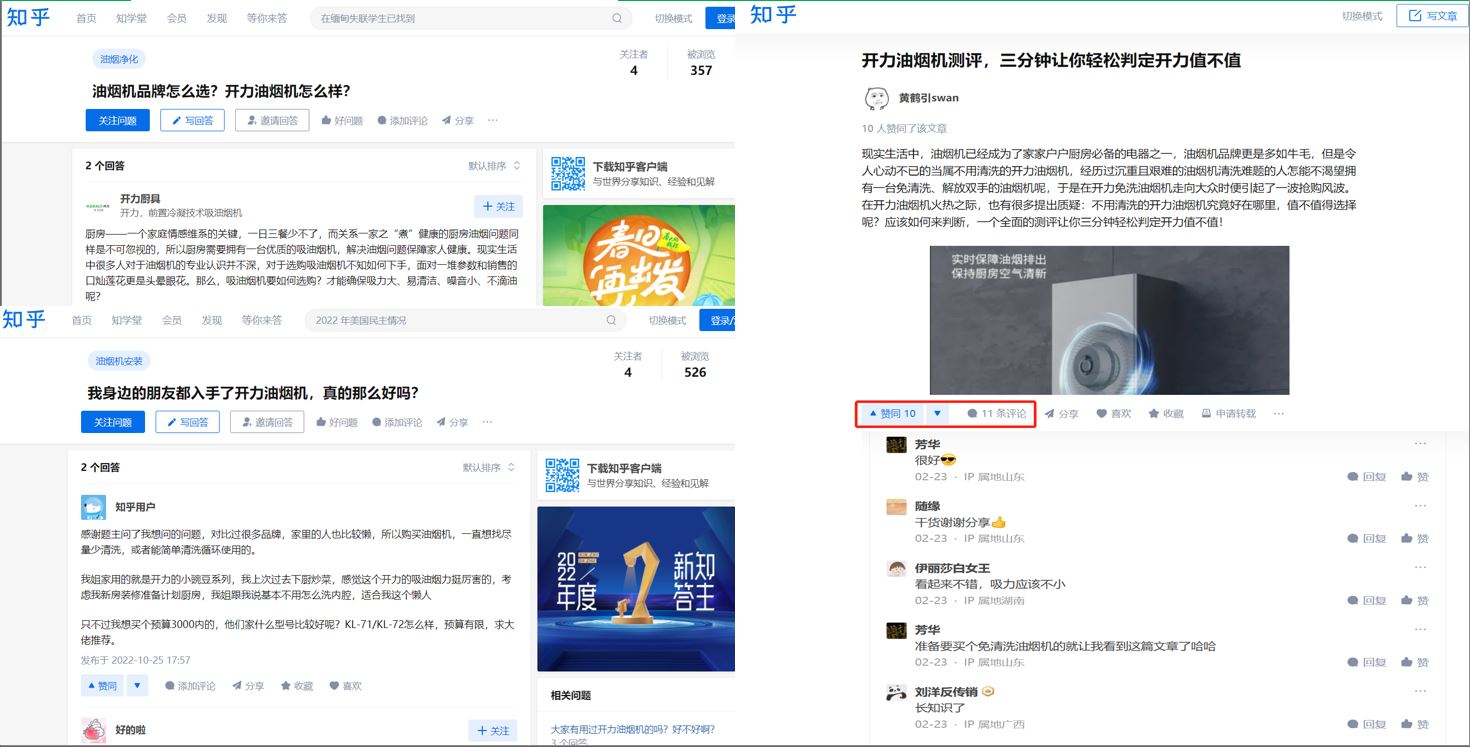1470x747 pixels.
Task: Click the search icon in the 在缅甸失联学生已找到 box
Action: coord(617,18)
